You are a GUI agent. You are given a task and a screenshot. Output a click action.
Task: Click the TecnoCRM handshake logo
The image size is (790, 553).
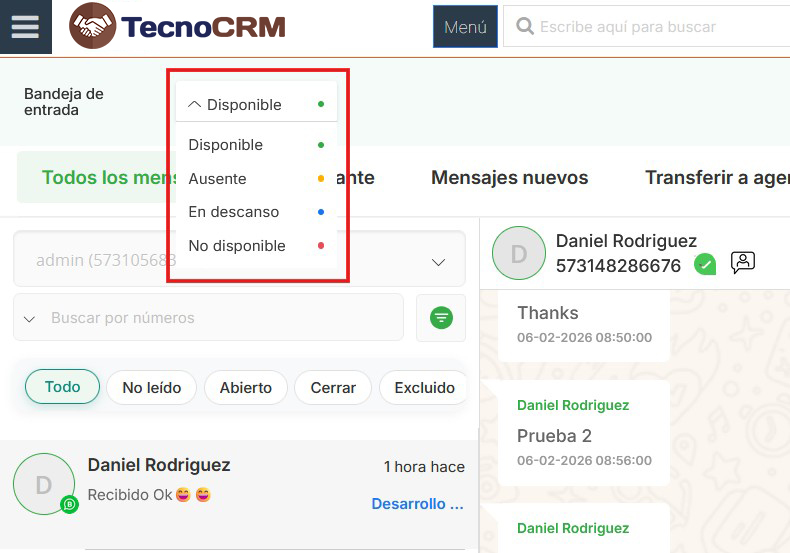point(93,27)
